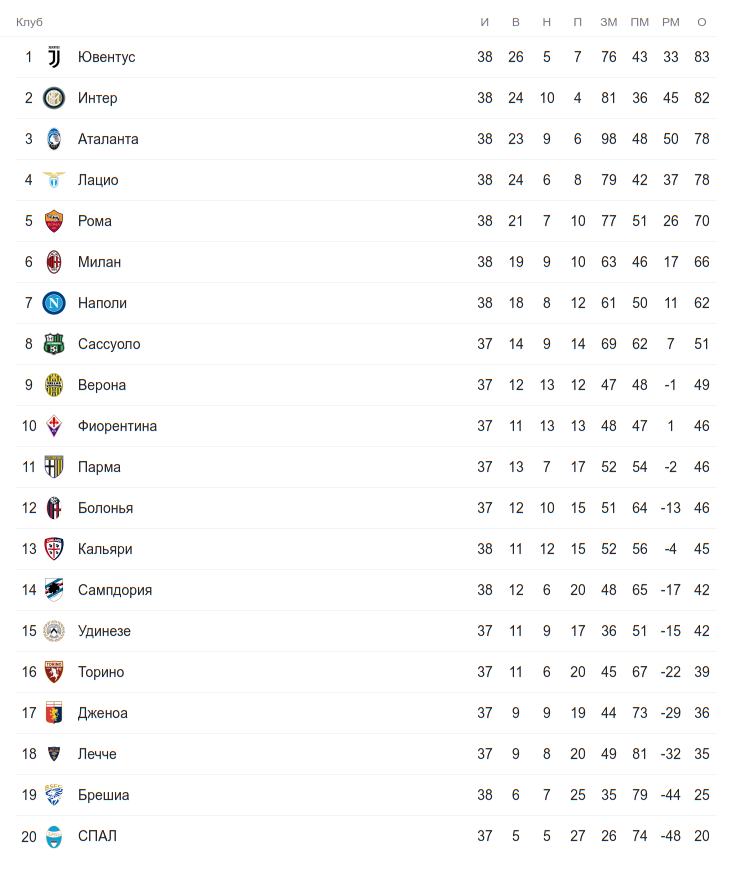Select the Atalanta crest icon

(x=54, y=139)
